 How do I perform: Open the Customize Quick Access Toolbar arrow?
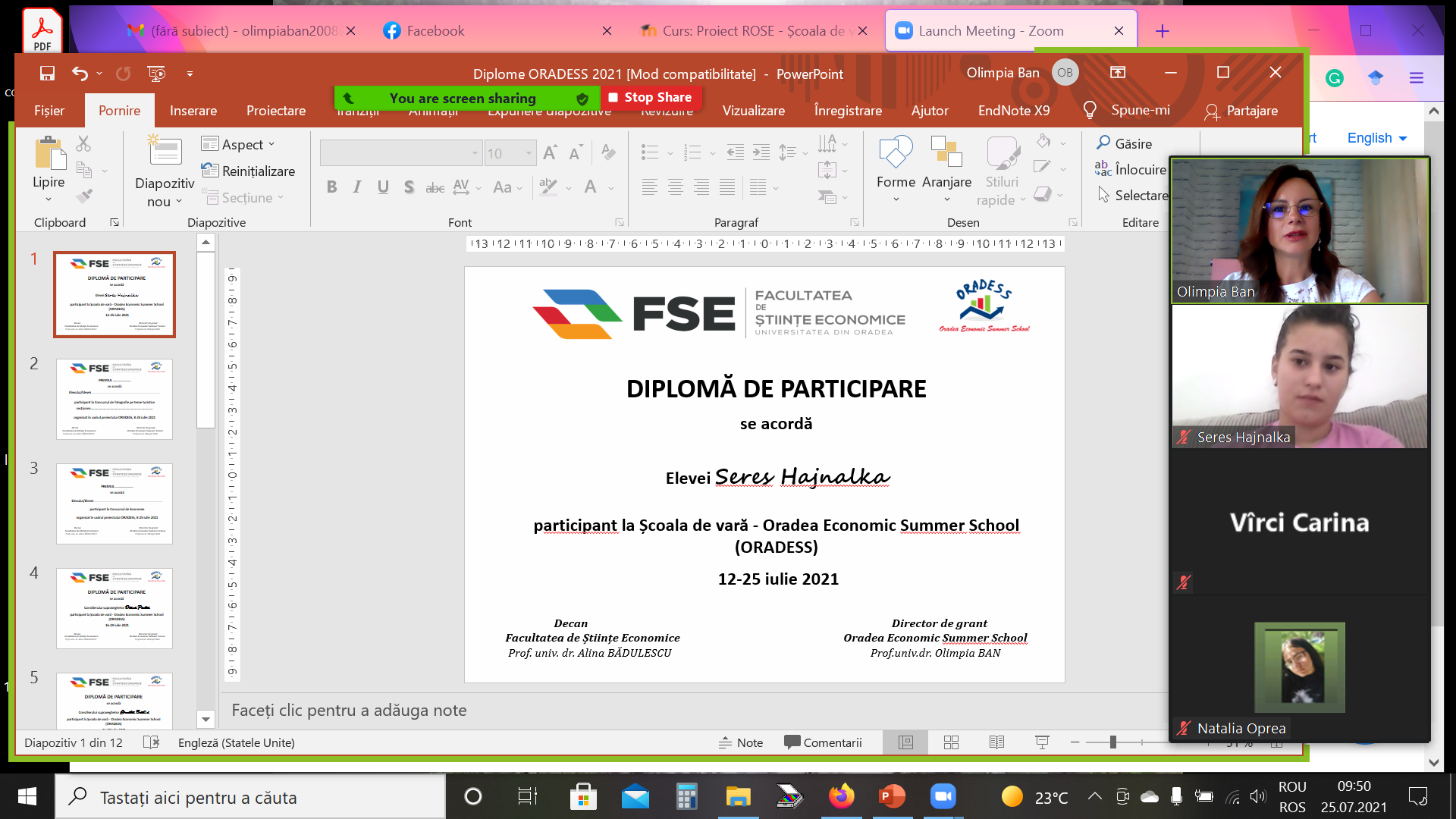point(190,74)
